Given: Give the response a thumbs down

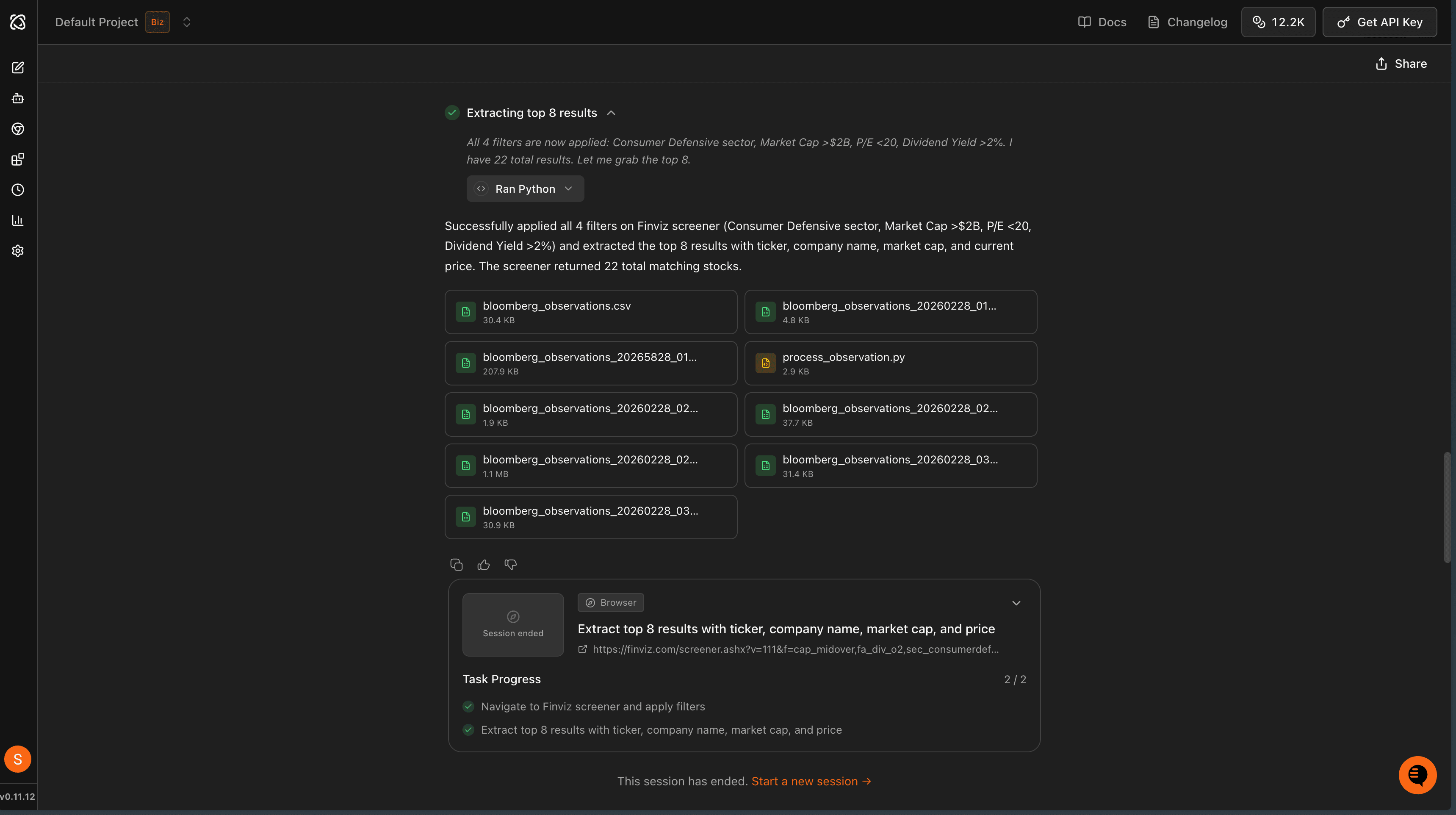Looking at the screenshot, I should click(510, 564).
